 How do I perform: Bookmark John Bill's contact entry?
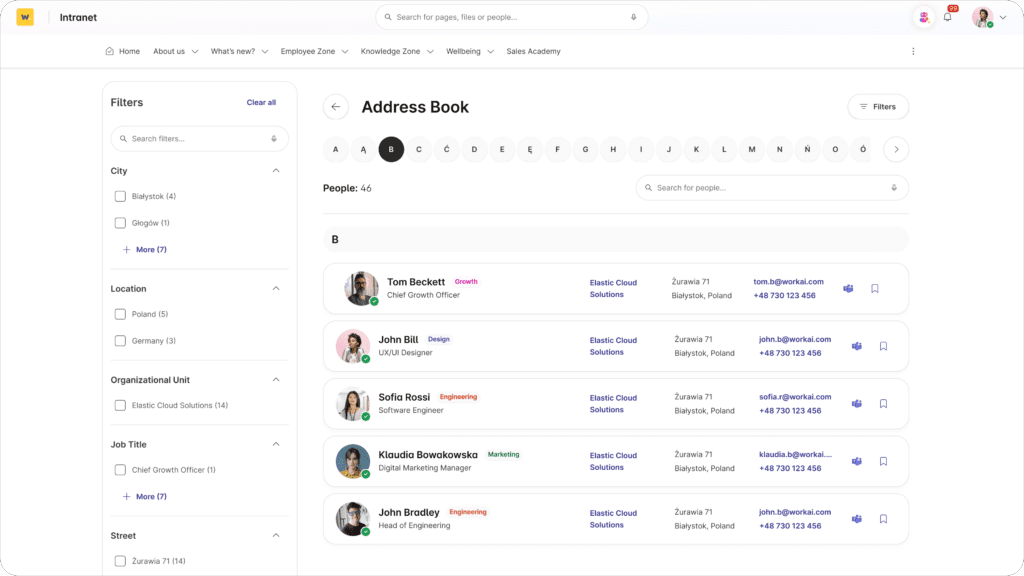[883, 346]
